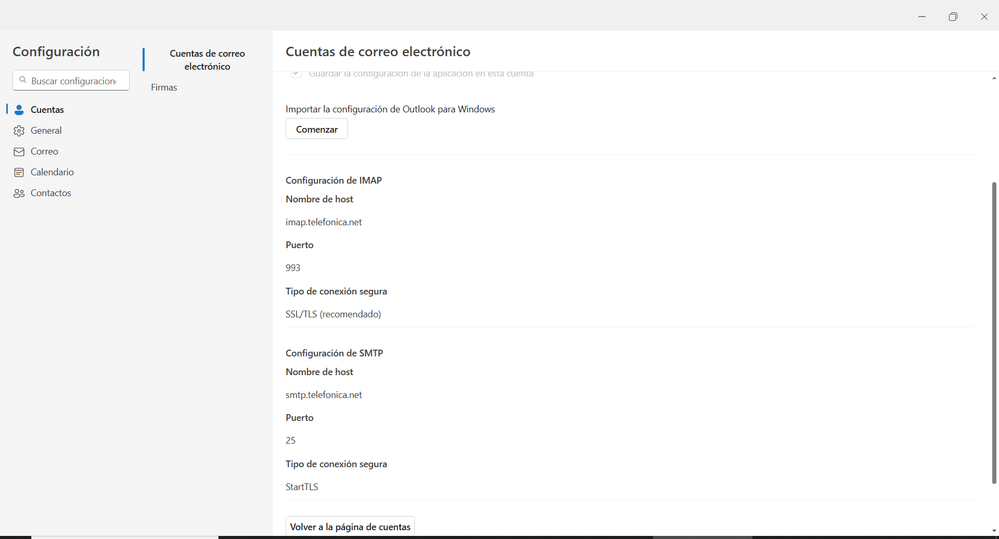Viewport: 999px width, 539px height.
Task: Click the scrollbar down arrow
Action: pyautogui.click(x=994, y=531)
